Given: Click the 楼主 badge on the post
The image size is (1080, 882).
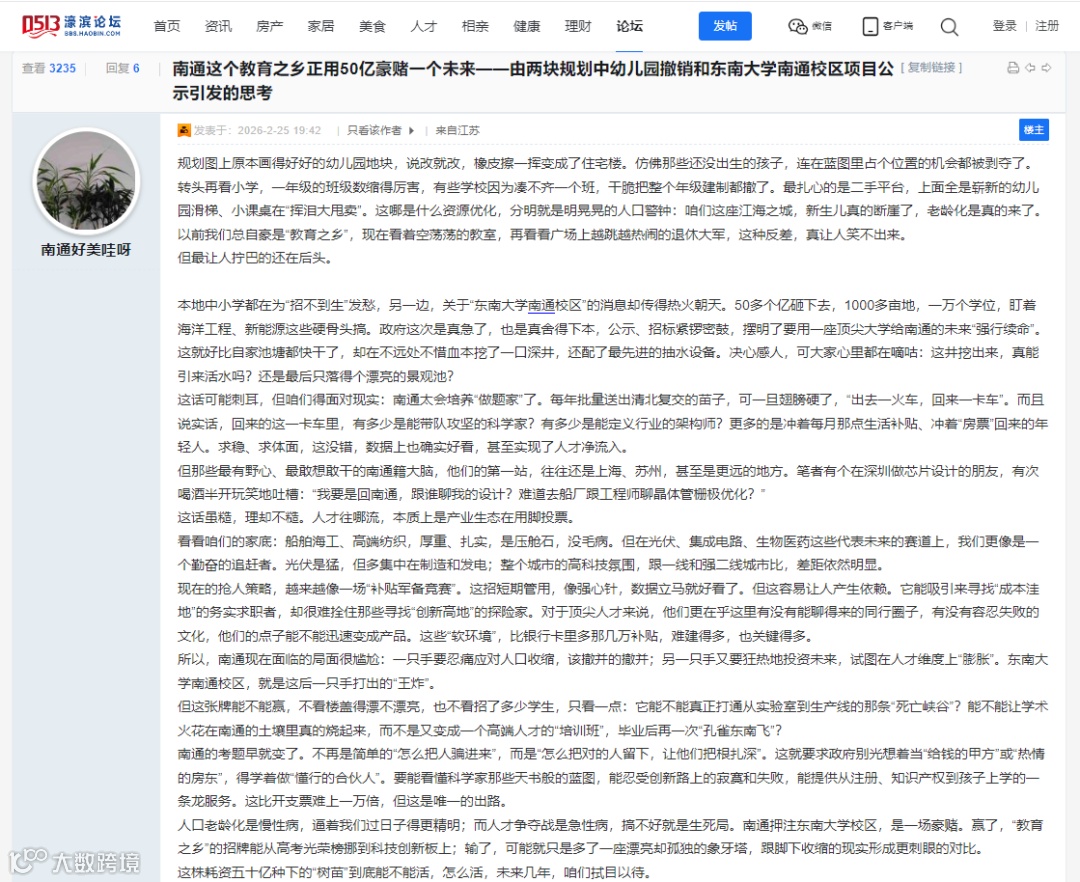Looking at the screenshot, I should click(1034, 130).
